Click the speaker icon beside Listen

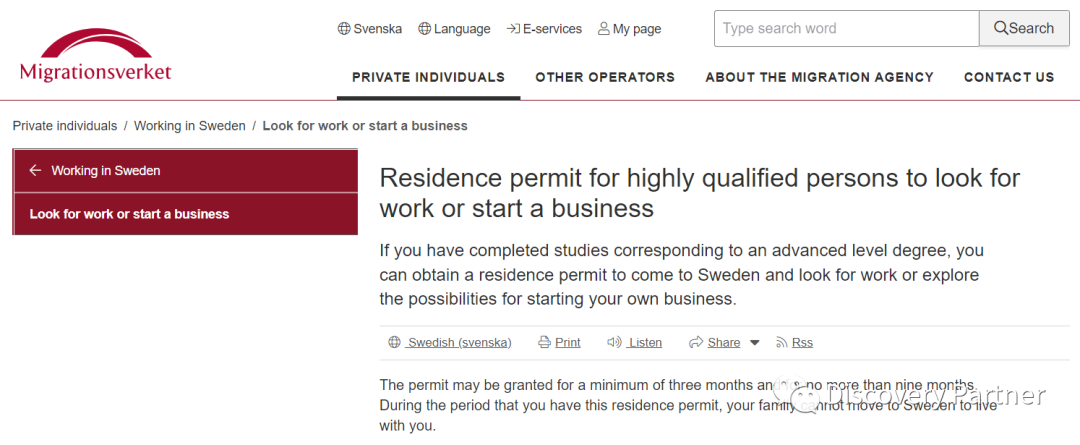click(x=614, y=342)
